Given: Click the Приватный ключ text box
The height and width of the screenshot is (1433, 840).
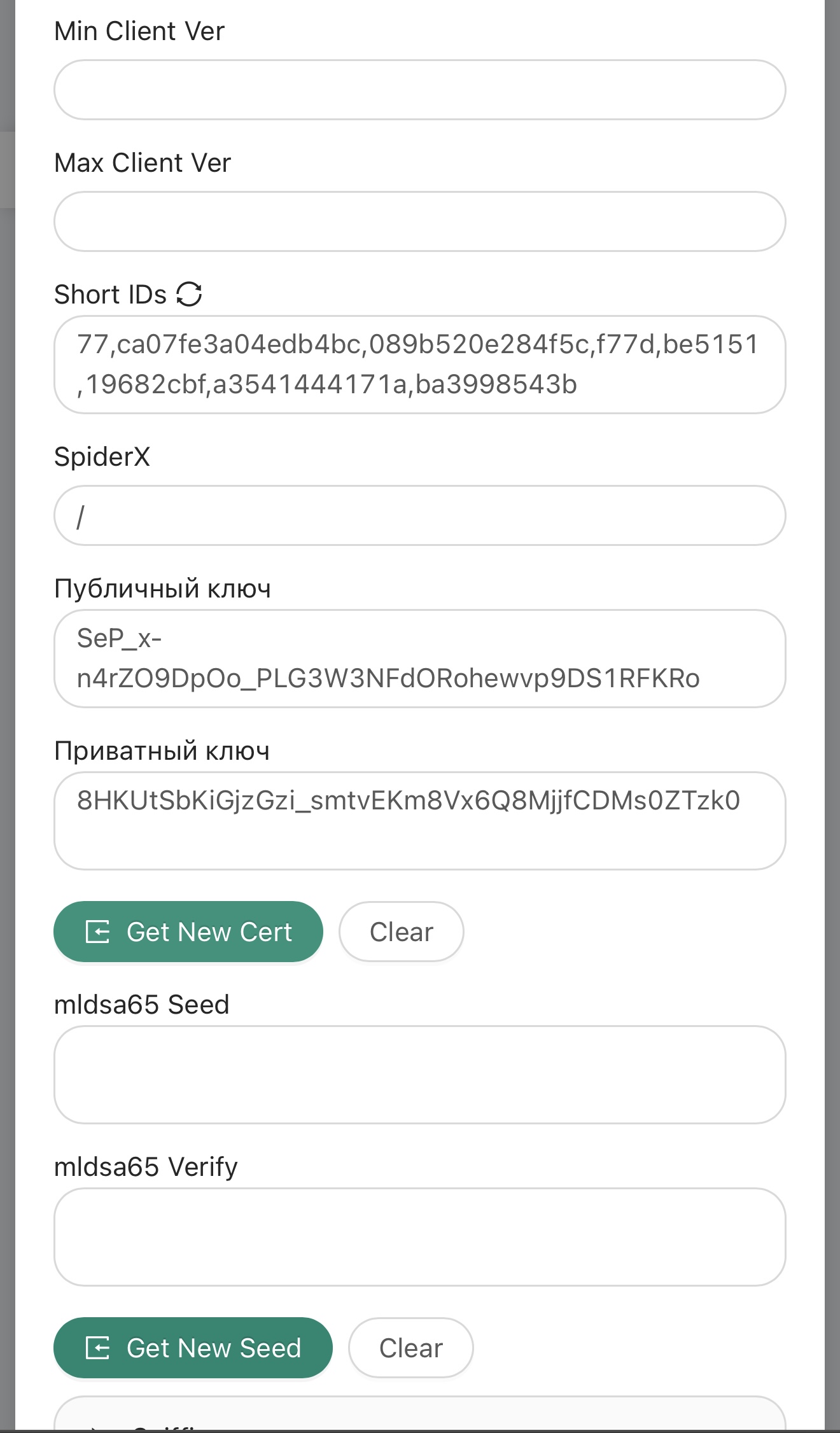Looking at the screenshot, I should click(419, 821).
